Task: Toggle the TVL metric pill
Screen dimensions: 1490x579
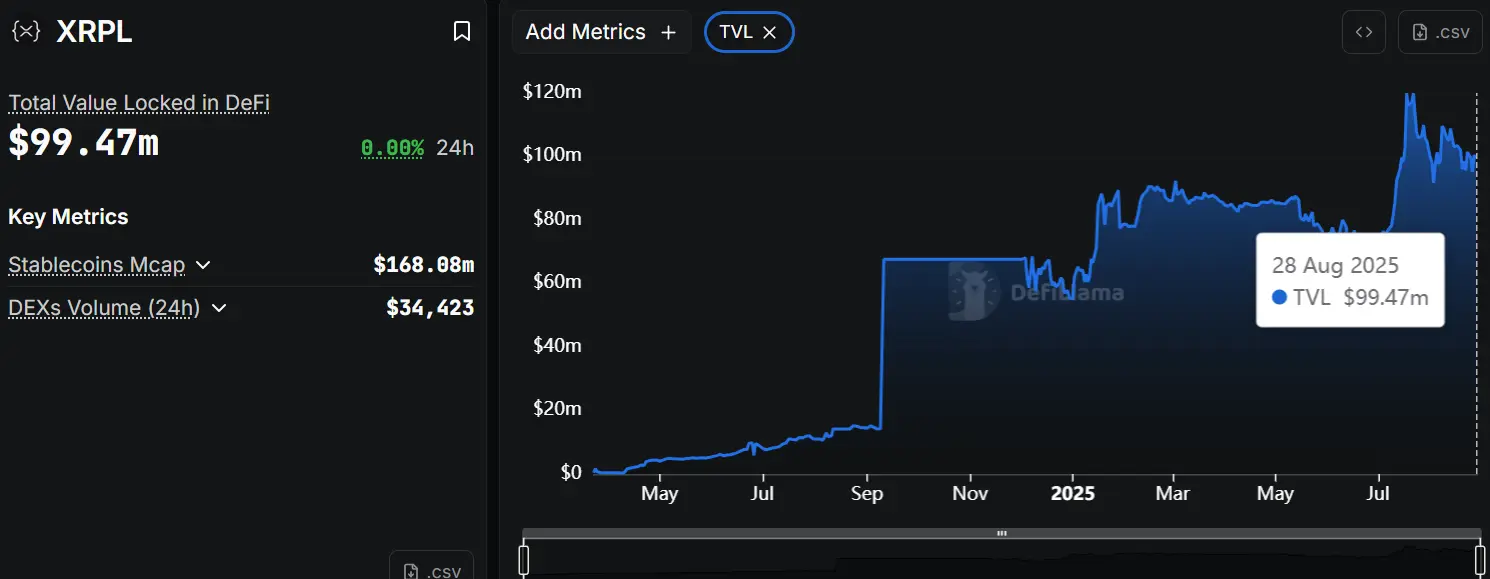Action: tap(749, 32)
